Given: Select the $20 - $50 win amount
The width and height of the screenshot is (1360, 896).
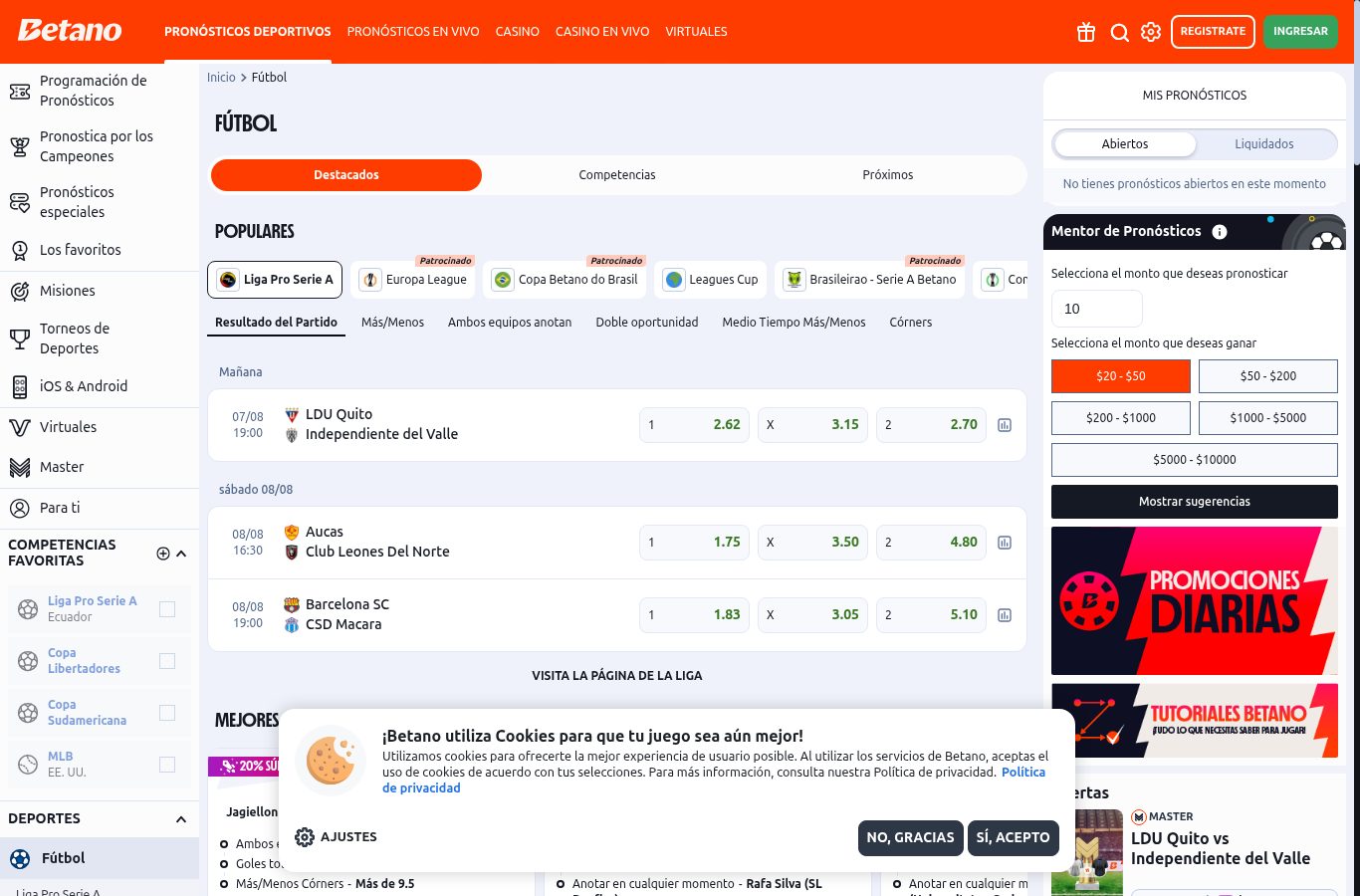Looking at the screenshot, I should [1121, 376].
